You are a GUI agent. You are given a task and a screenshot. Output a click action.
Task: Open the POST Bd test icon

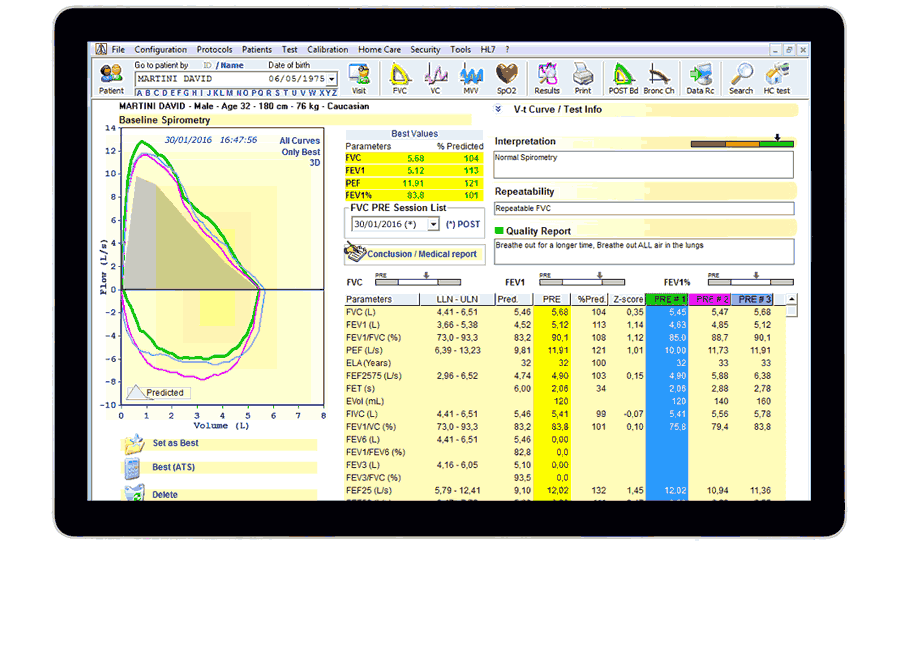(x=623, y=77)
